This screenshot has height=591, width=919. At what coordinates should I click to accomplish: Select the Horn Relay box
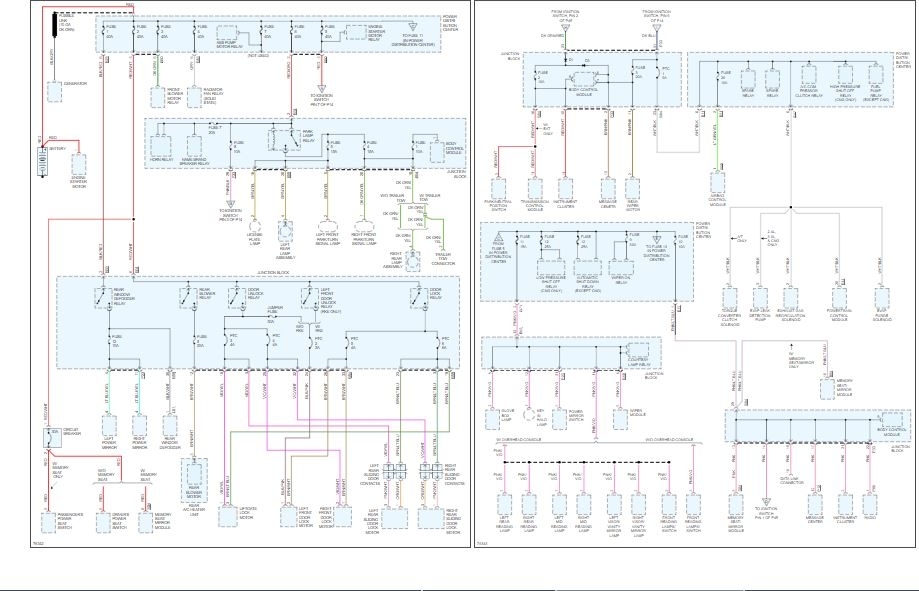pos(160,146)
